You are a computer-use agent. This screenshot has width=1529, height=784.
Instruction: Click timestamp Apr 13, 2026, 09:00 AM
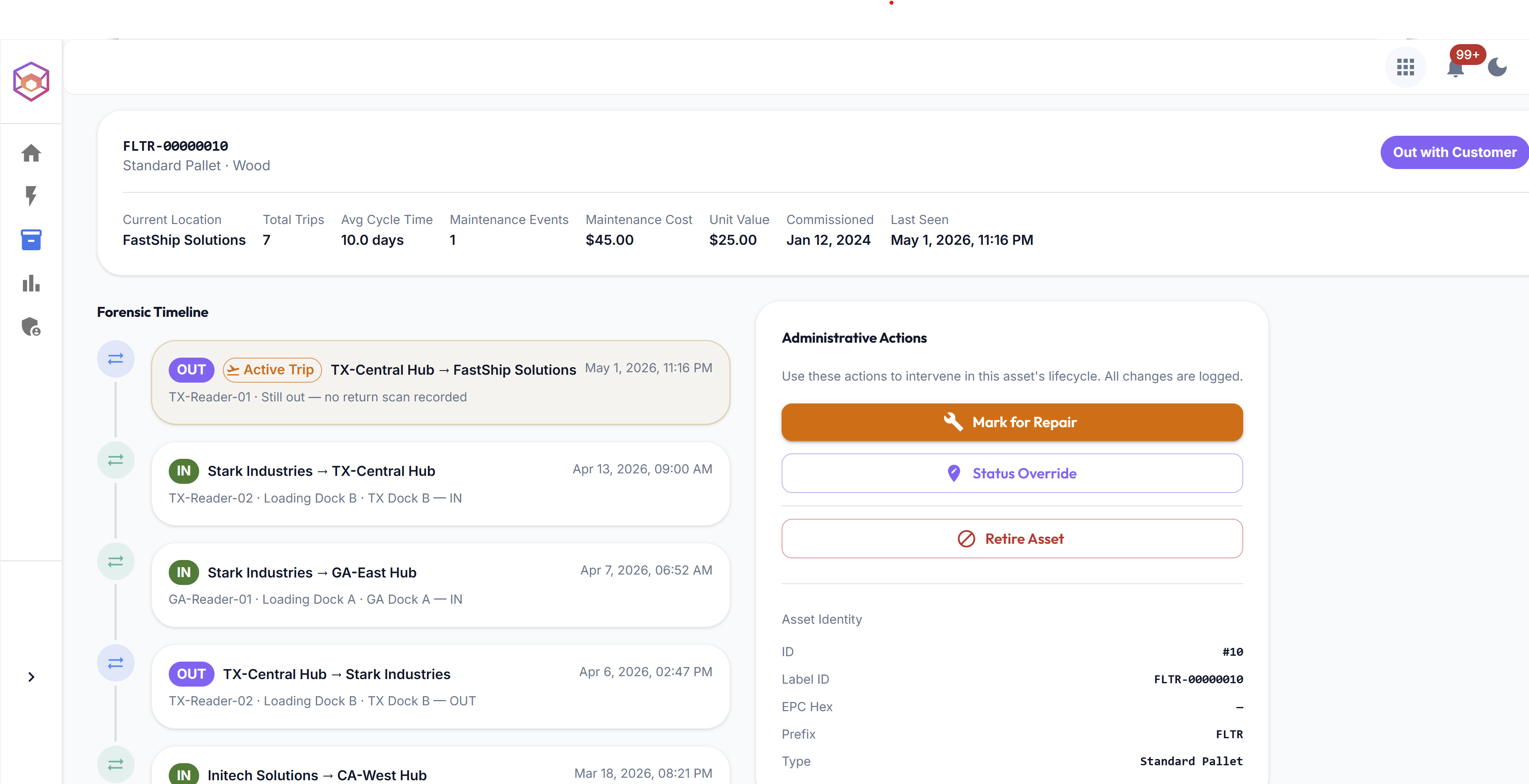[x=642, y=469]
